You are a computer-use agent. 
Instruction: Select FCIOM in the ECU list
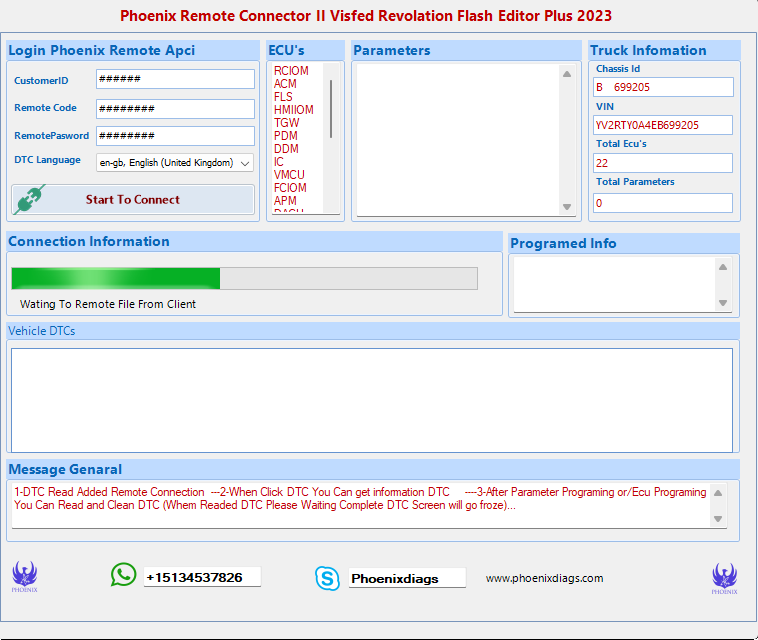(290, 188)
